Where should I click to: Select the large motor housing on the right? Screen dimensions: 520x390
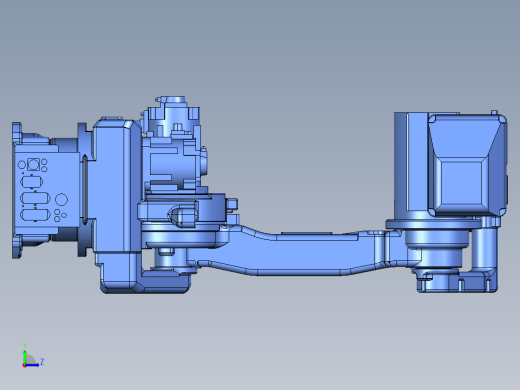pyautogui.click(x=467, y=165)
